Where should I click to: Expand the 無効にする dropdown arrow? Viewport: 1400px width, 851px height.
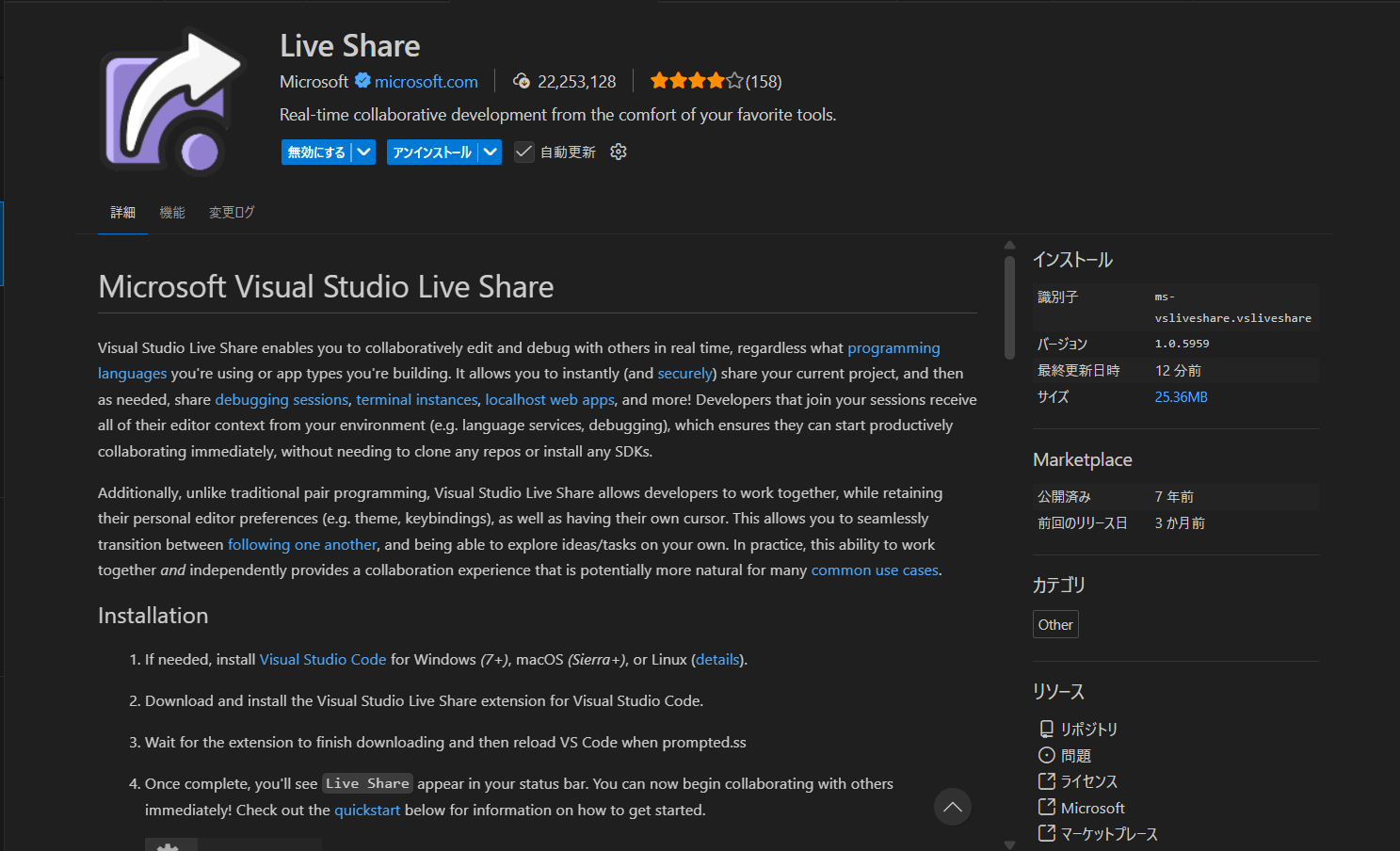[x=363, y=152]
